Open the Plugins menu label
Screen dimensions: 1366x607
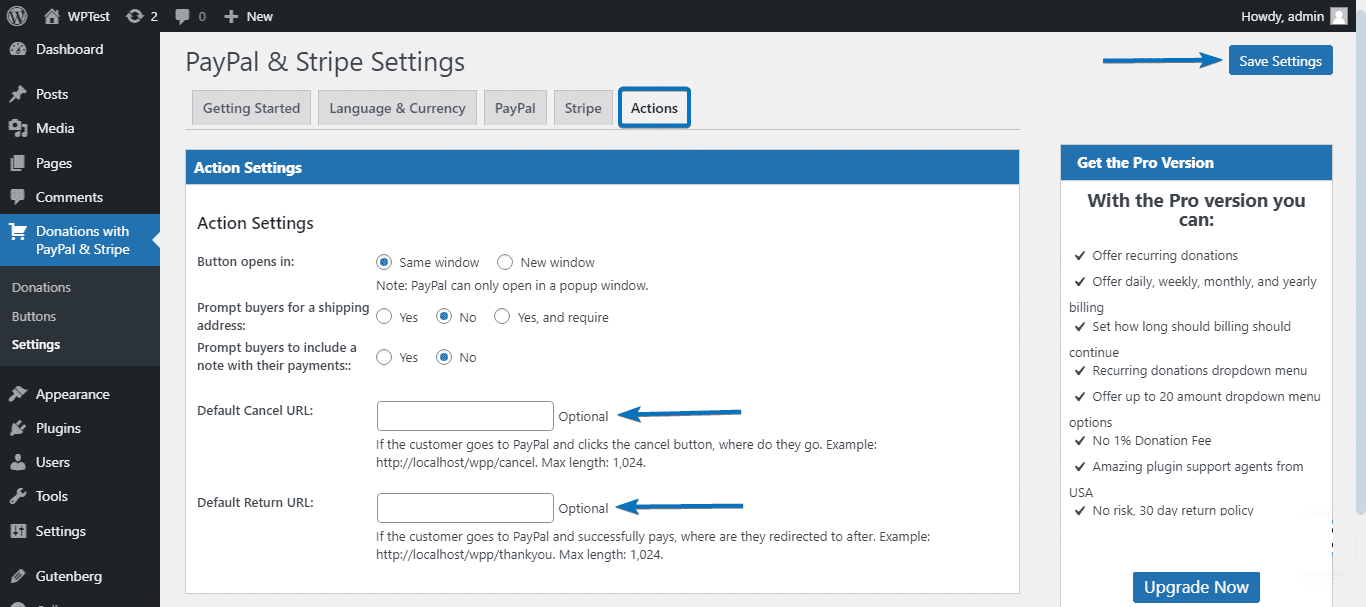click(x=58, y=428)
